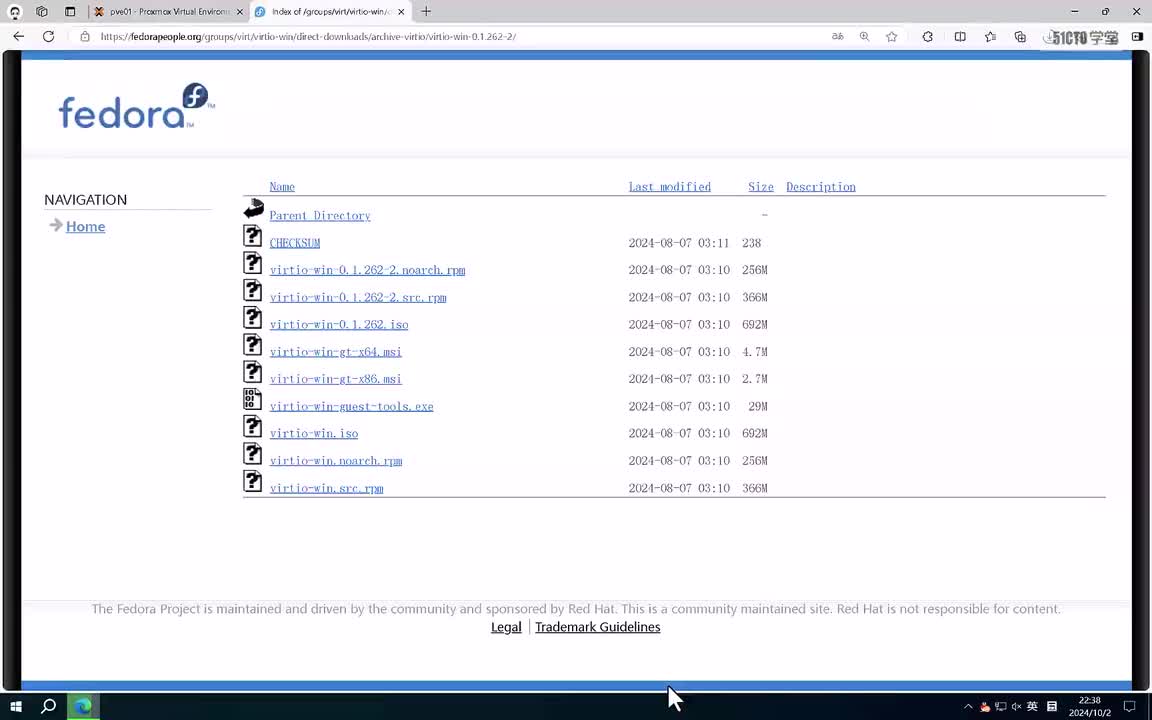Download virtio-win-0.1.262-2.noarch.rpm

coord(367,270)
